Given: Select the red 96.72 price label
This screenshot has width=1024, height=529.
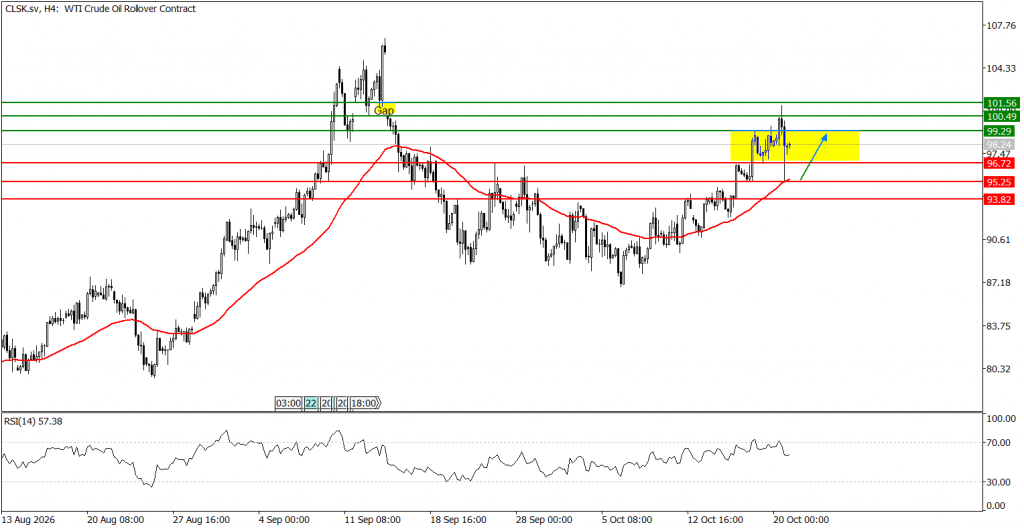Looking at the screenshot, I should click(x=1000, y=163).
